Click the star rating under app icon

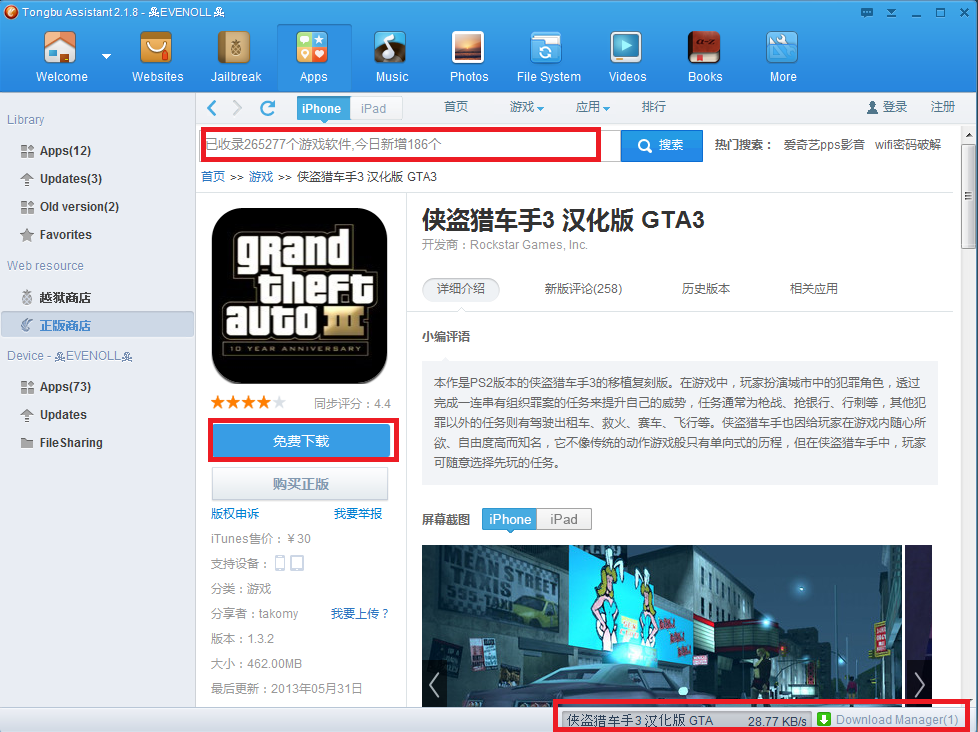click(248, 403)
